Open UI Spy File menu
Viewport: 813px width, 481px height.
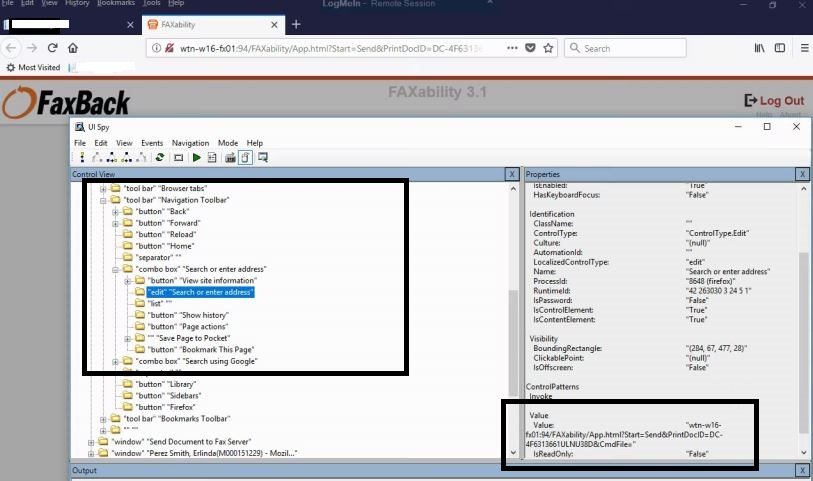pyautogui.click(x=80, y=143)
